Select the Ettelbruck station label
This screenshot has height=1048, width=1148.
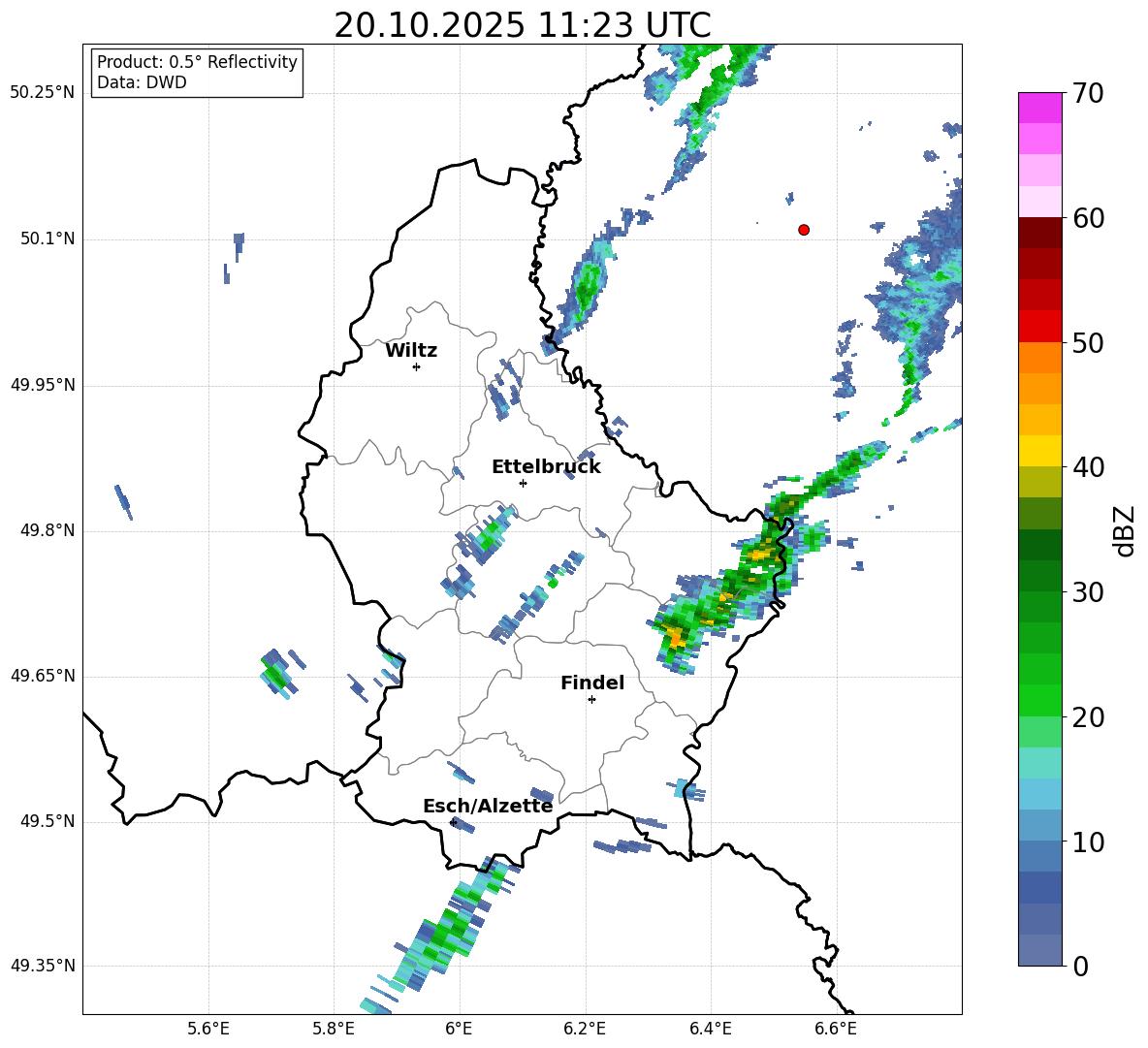click(x=546, y=467)
